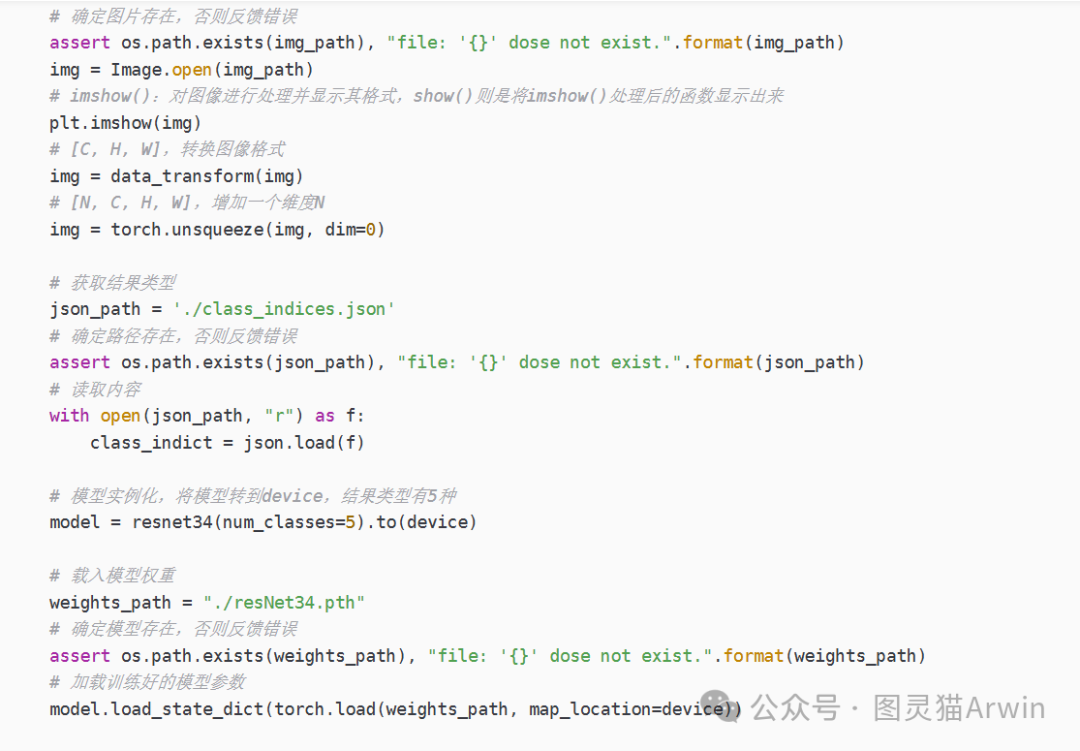Click the resnet34(num_classes=5) model line
1080x751 pixels.
tap(263, 522)
